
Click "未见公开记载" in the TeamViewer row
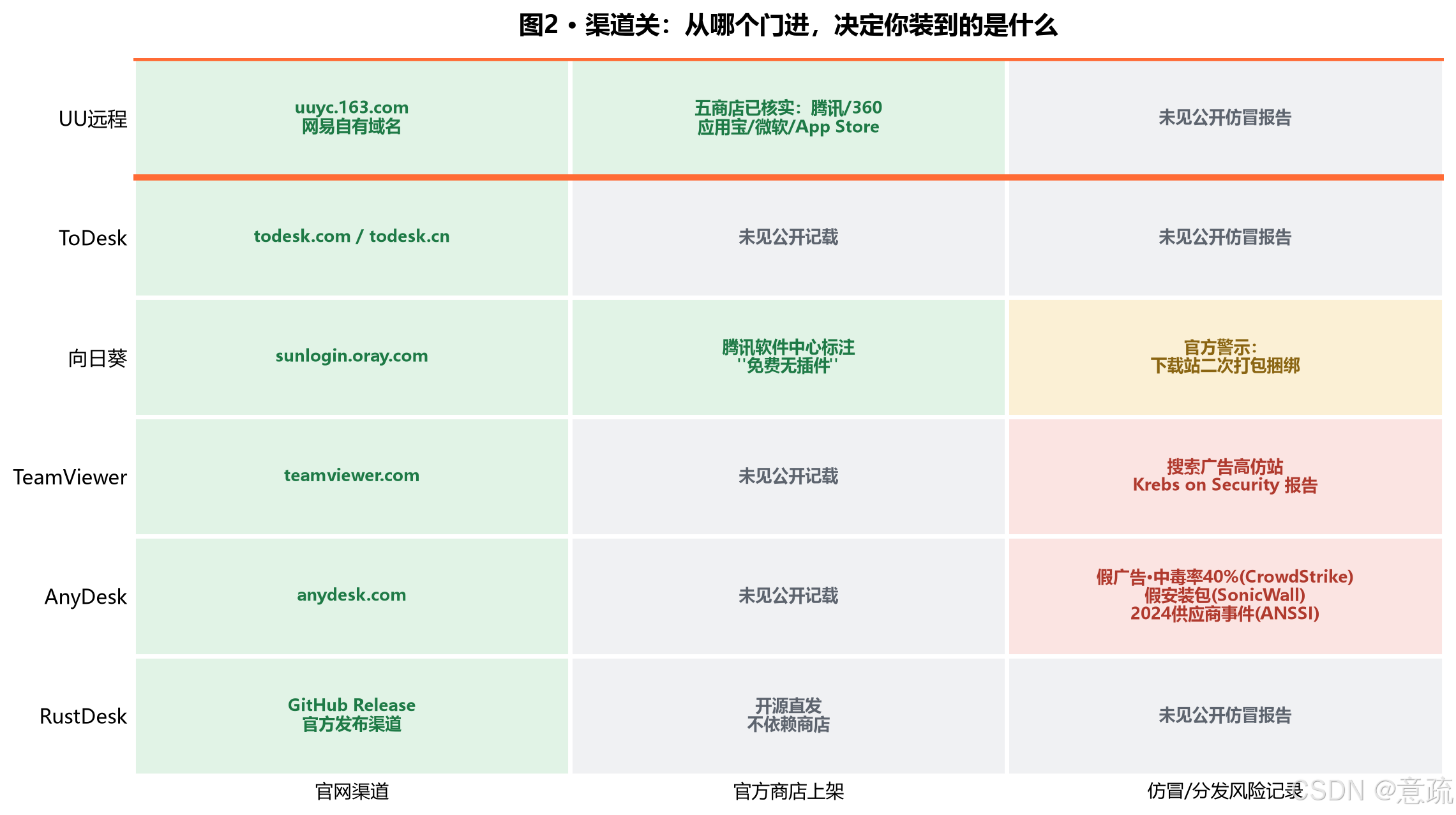788,477
